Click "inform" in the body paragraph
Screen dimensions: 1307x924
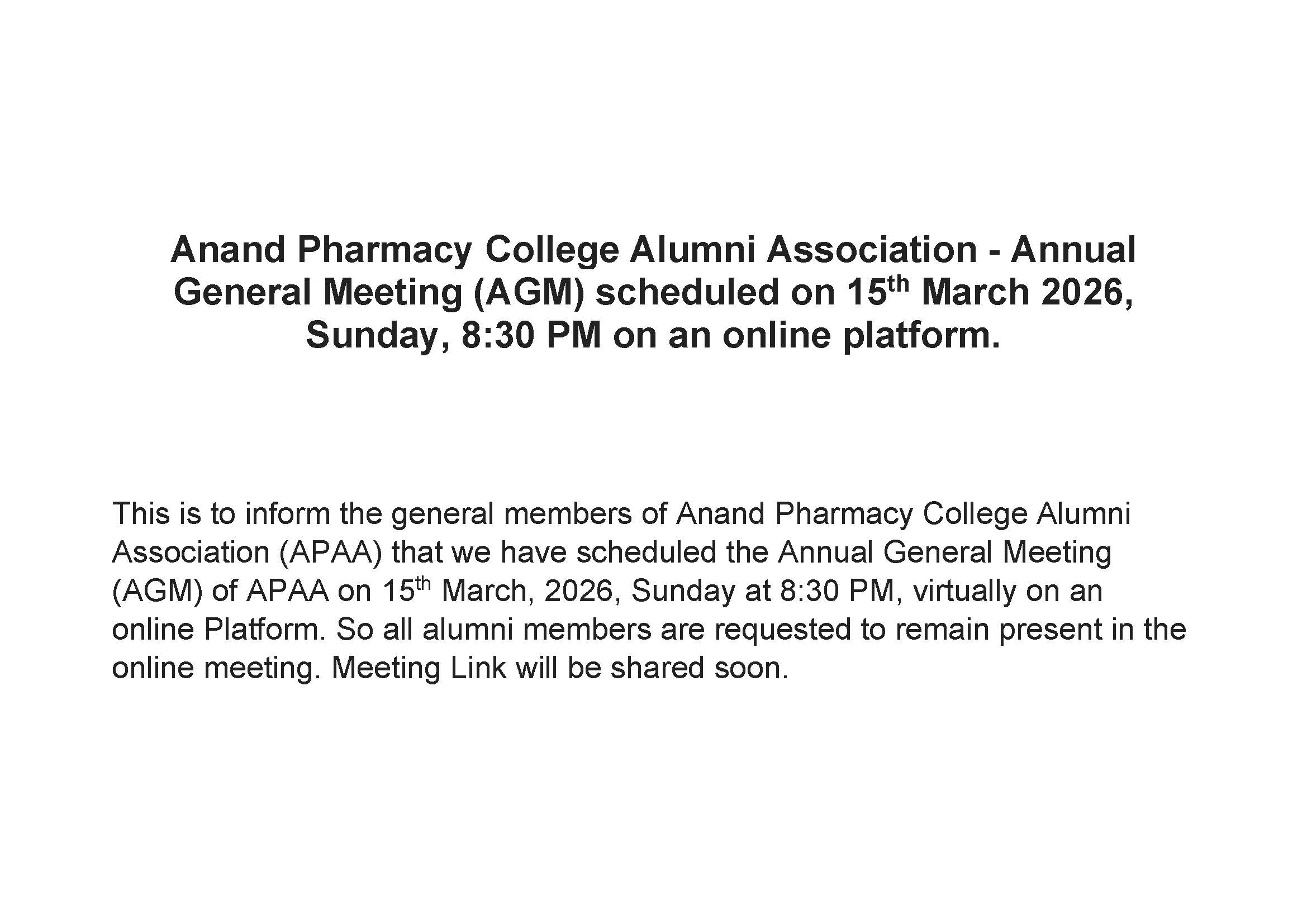click(287, 513)
